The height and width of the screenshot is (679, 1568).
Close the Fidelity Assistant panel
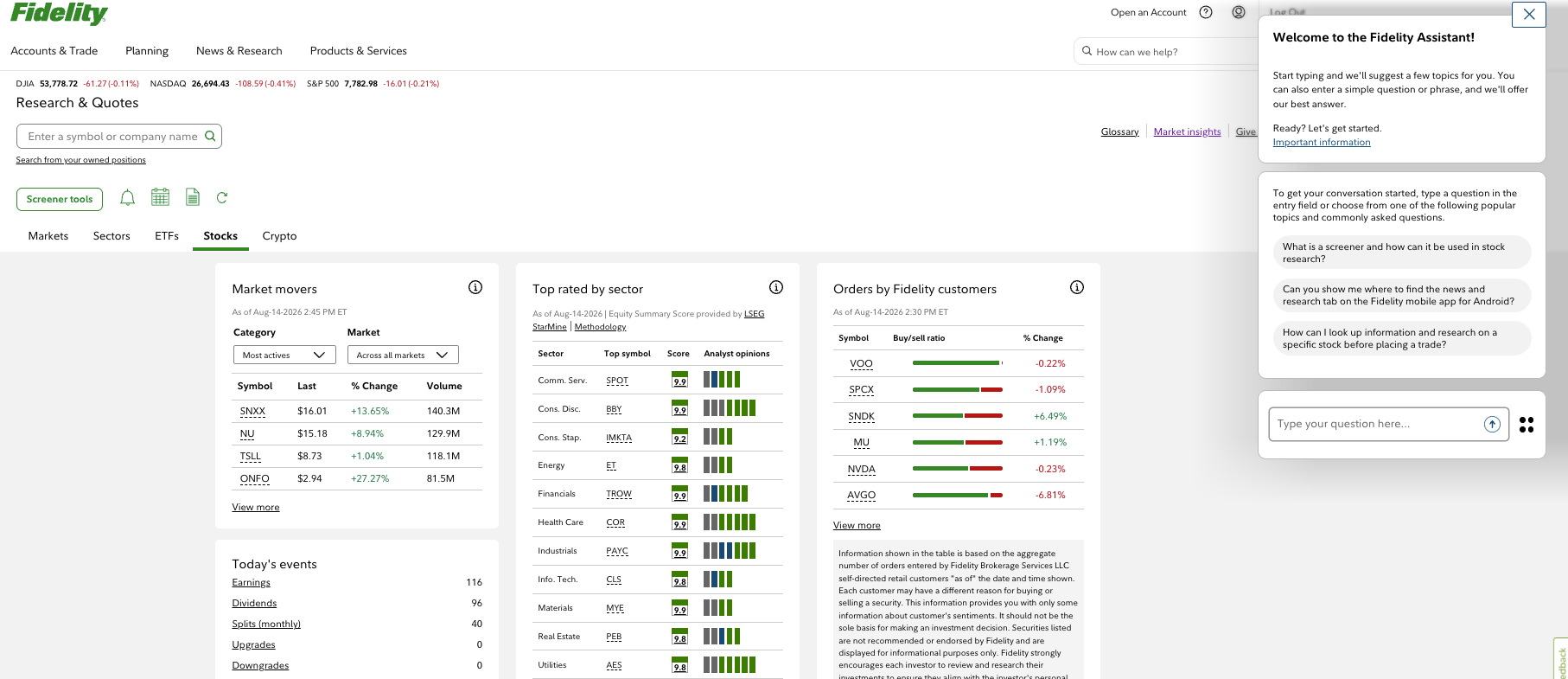click(x=1529, y=14)
